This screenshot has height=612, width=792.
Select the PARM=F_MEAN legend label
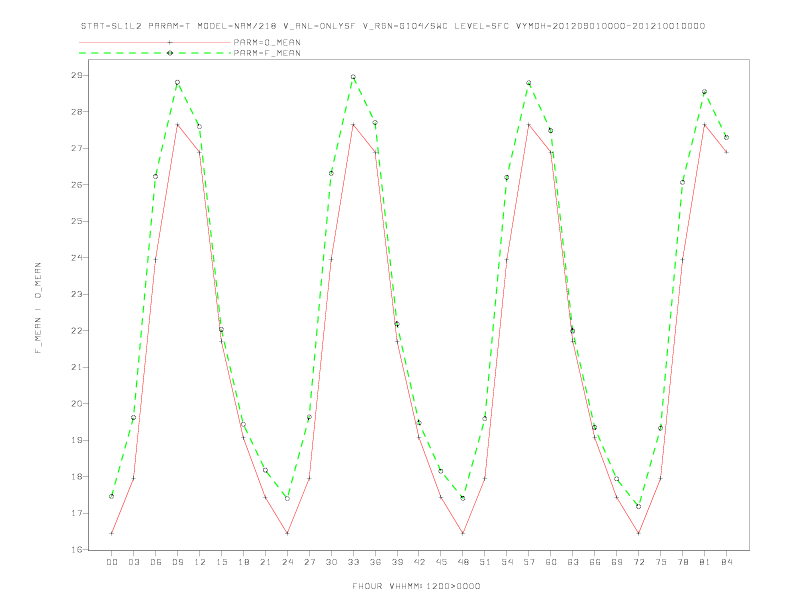[267, 53]
